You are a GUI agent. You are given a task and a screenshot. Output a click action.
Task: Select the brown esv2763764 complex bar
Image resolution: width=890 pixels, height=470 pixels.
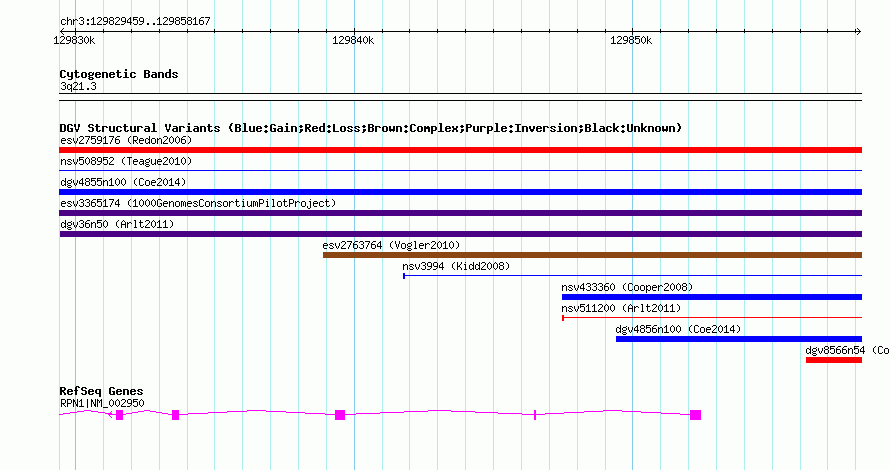tap(593, 255)
